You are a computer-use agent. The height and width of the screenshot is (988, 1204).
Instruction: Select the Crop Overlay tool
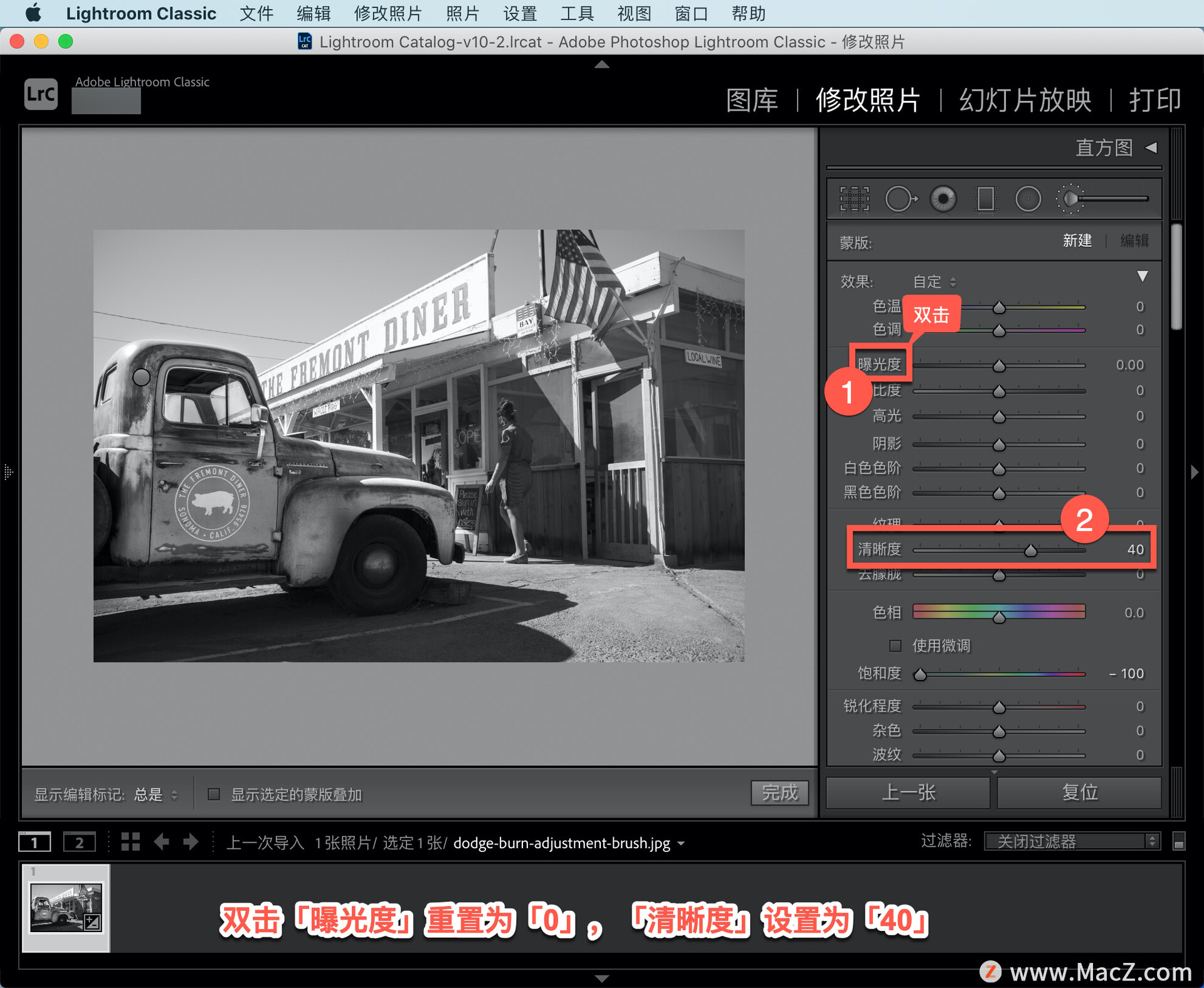coord(855,199)
